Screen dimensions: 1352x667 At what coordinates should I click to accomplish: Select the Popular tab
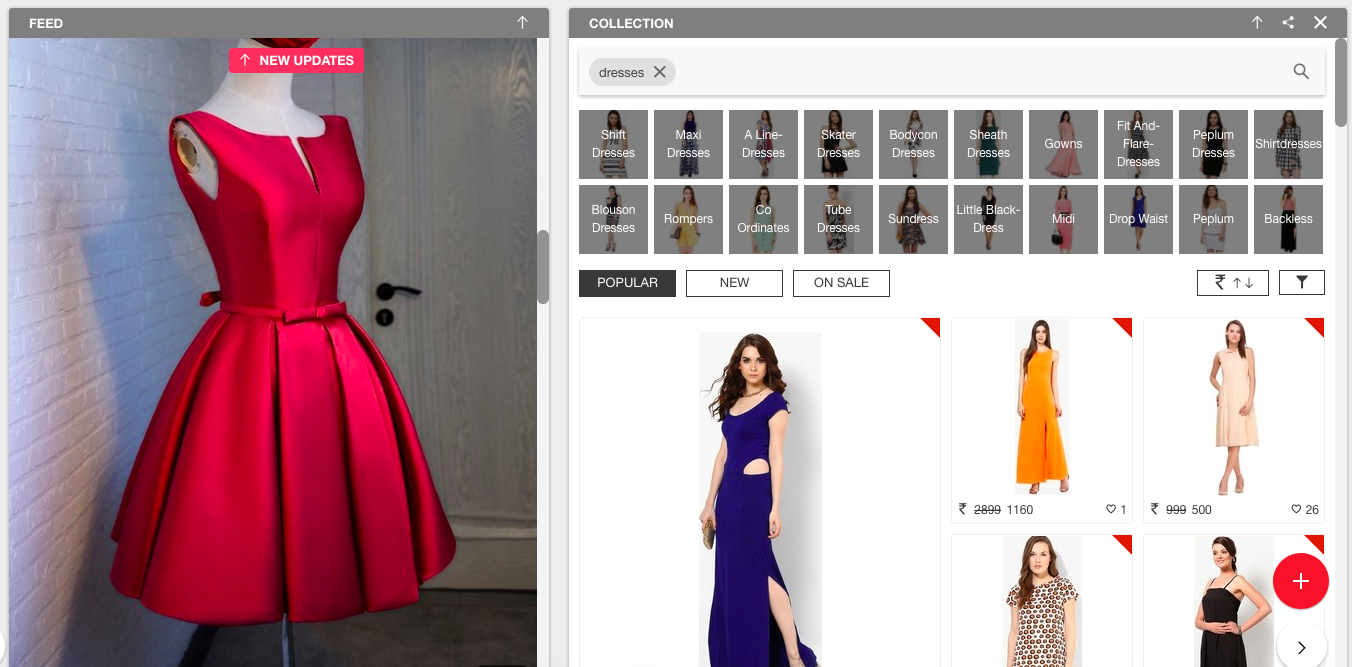[627, 283]
